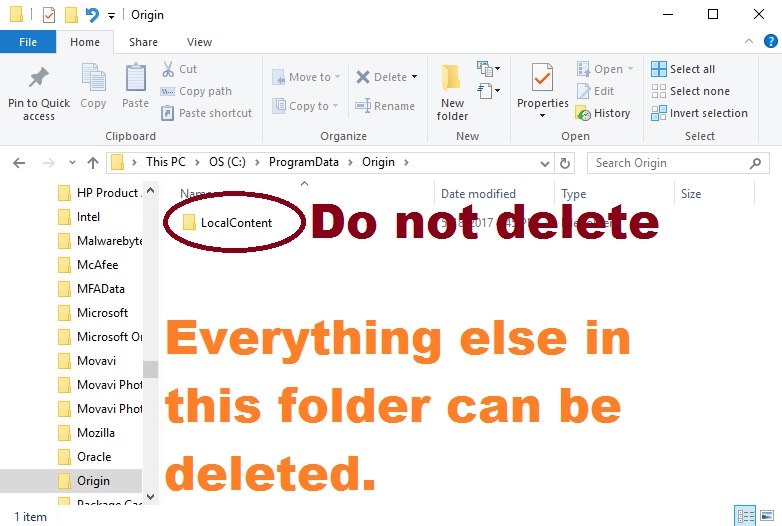Click Select all
The image size is (782, 526).
pos(683,69)
